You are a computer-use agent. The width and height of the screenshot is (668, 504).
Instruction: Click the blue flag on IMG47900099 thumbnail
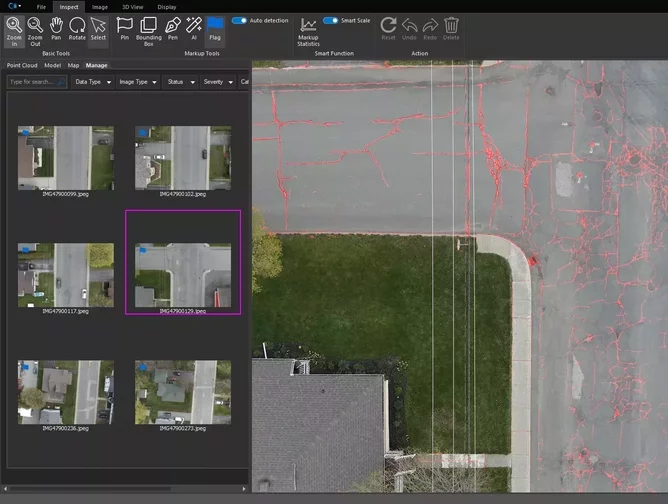click(26, 132)
